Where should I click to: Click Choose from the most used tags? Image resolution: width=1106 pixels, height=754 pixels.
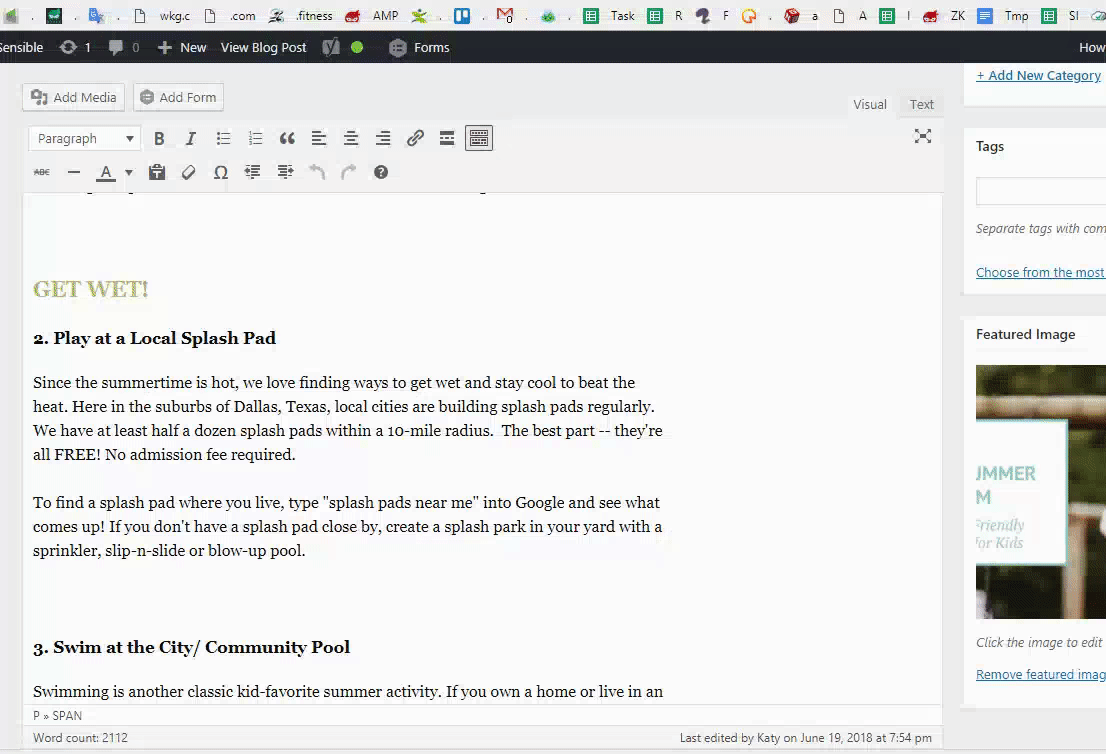click(x=1040, y=272)
